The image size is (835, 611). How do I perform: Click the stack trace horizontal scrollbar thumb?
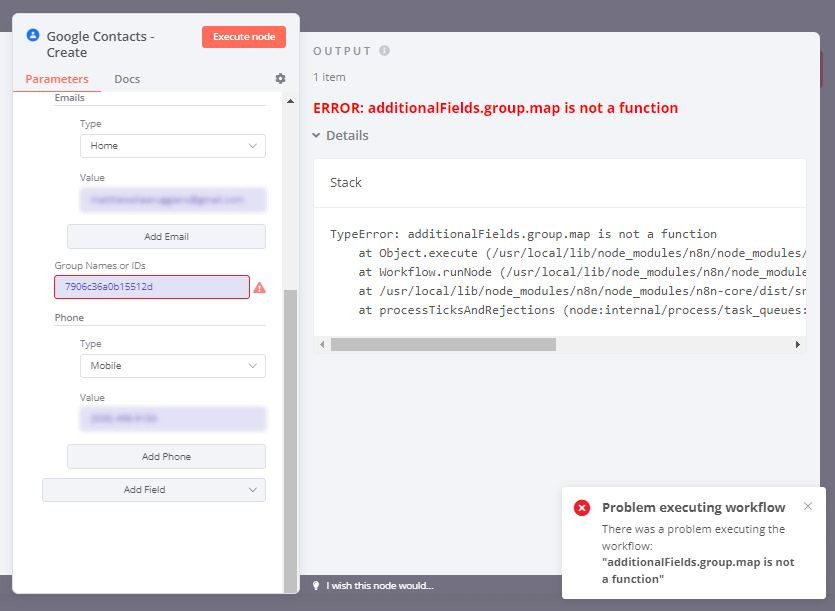tap(443, 344)
